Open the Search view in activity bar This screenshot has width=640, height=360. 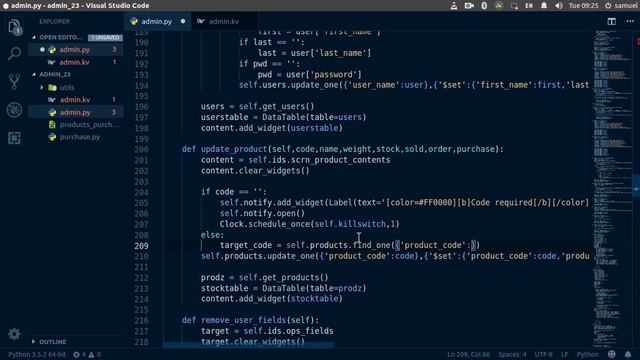(x=14, y=54)
